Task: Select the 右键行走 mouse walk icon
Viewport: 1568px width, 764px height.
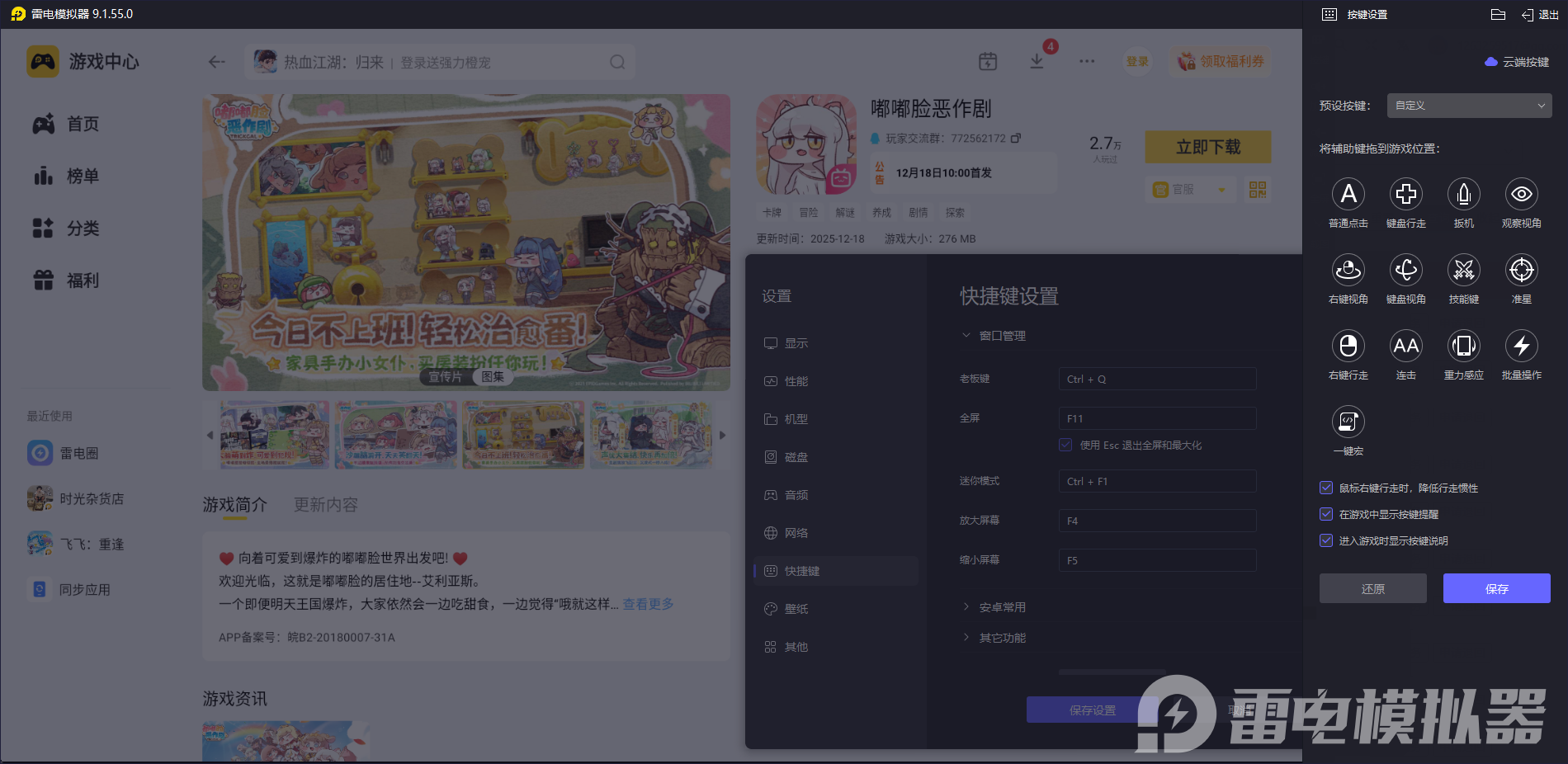Action: pyautogui.click(x=1348, y=346)
